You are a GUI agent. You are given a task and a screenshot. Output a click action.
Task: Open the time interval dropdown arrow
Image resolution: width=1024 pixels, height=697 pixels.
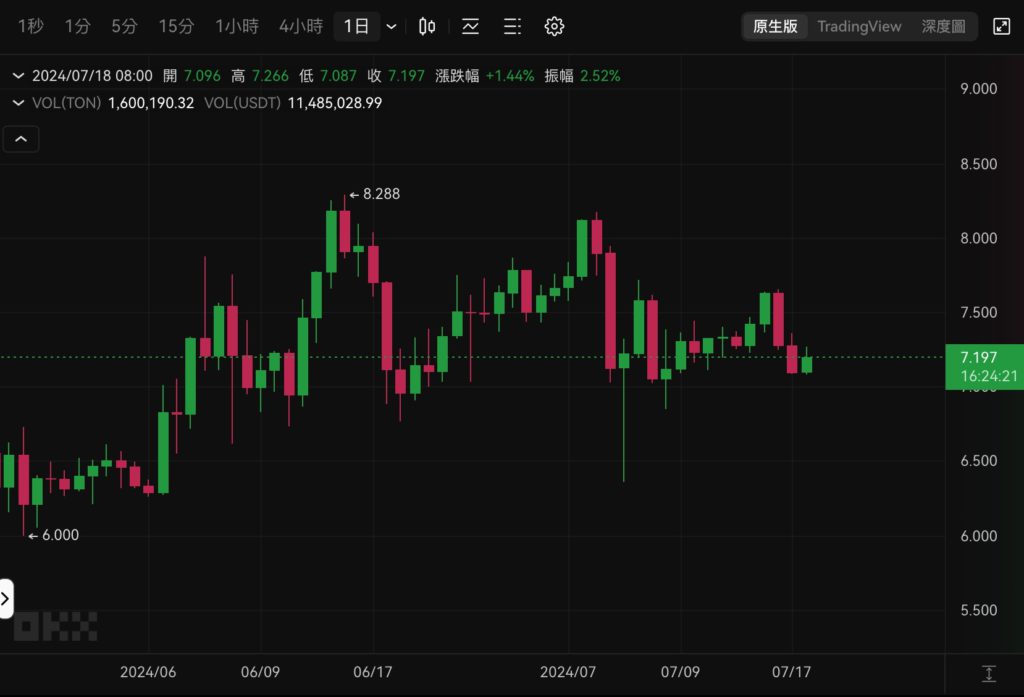391,26
